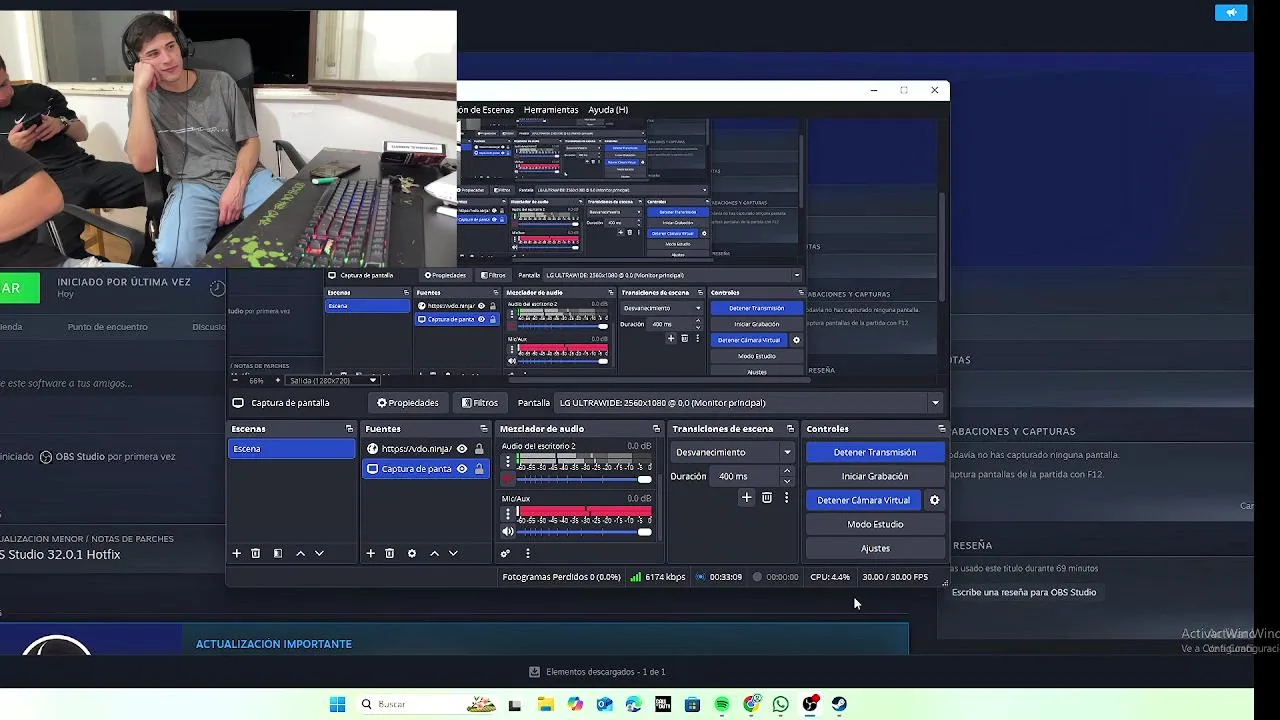1280x720 pixels.
Task: Toggle visibility of https://vdo.ninja source
Action: point(462,449)
